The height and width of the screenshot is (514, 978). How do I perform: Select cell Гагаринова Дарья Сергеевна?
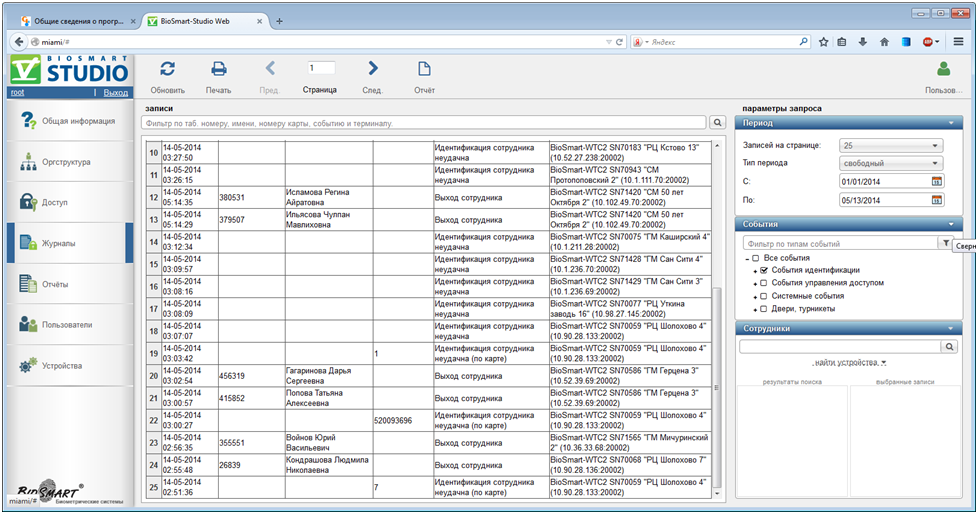tap(329, 376)
